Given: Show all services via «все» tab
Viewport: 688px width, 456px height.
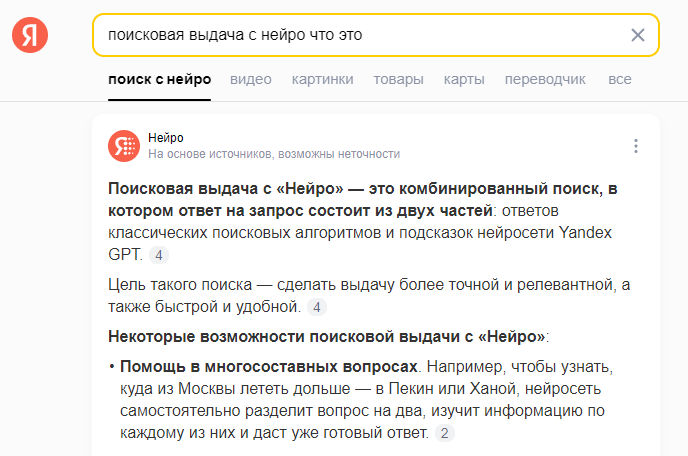Looking at the screenshot, I should pos(620,79).
